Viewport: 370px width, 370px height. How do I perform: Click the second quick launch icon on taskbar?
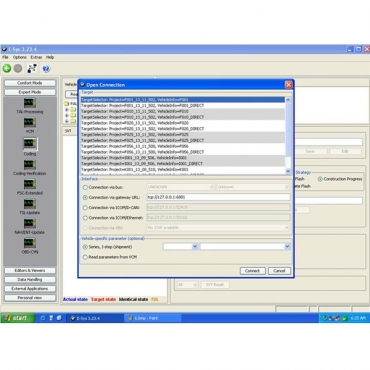(51, 318)
